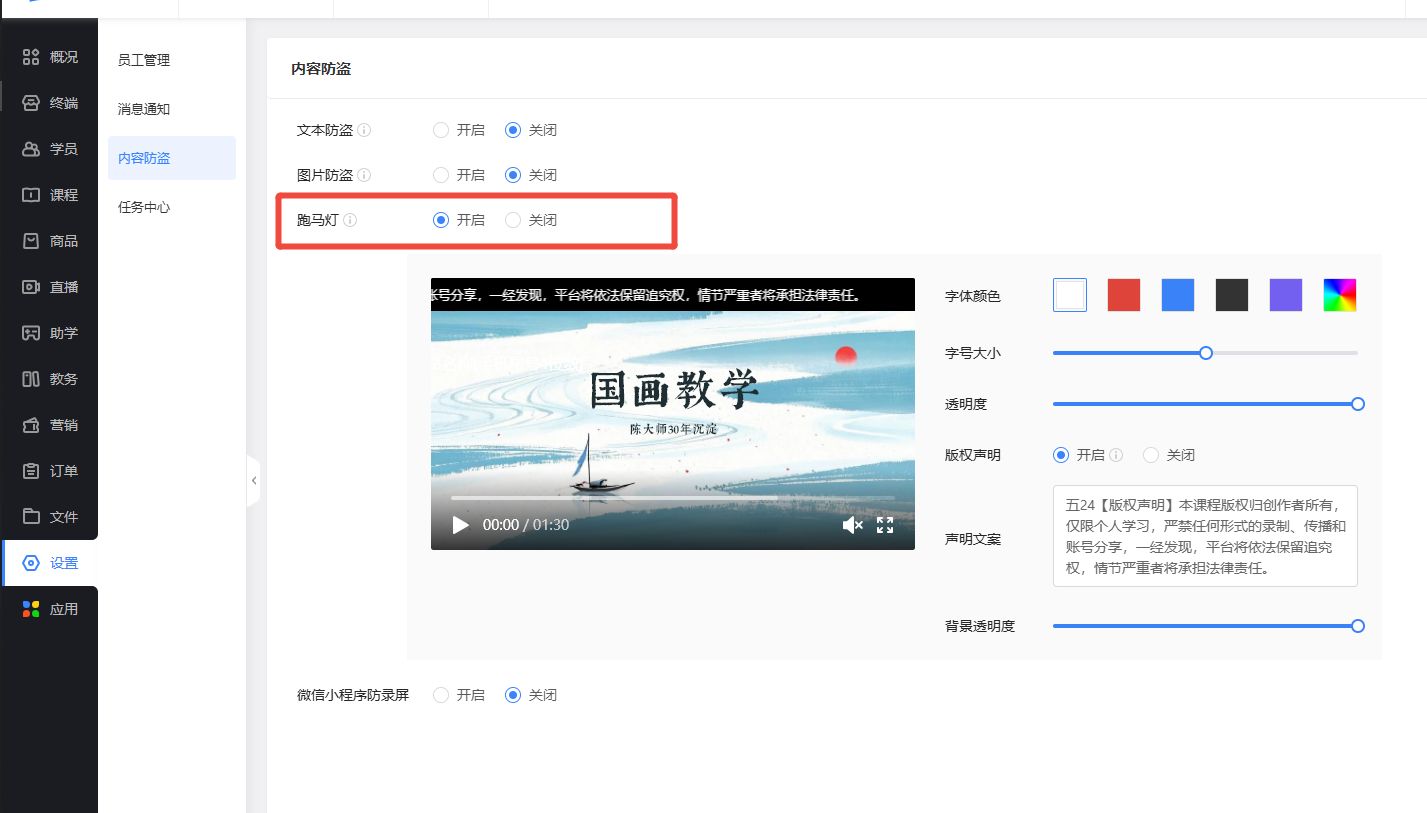The width and height of the screenshot is (1427, 813).
Task: Turn off 跑马灯 by selecting 关闭
Action: [x=513, y=220]
